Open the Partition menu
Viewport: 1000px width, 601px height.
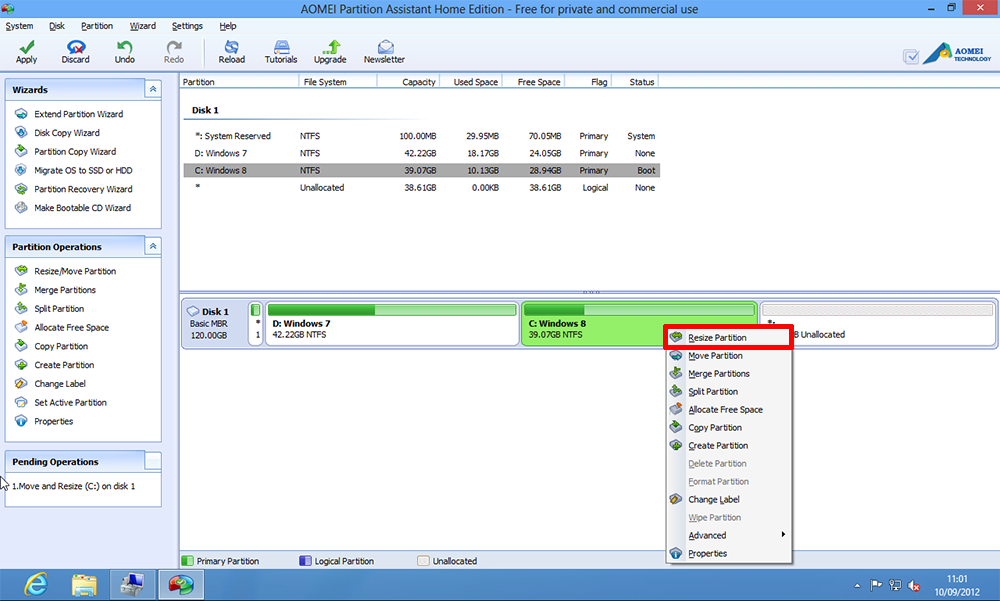pyautogui.click(x=97, y=26)
